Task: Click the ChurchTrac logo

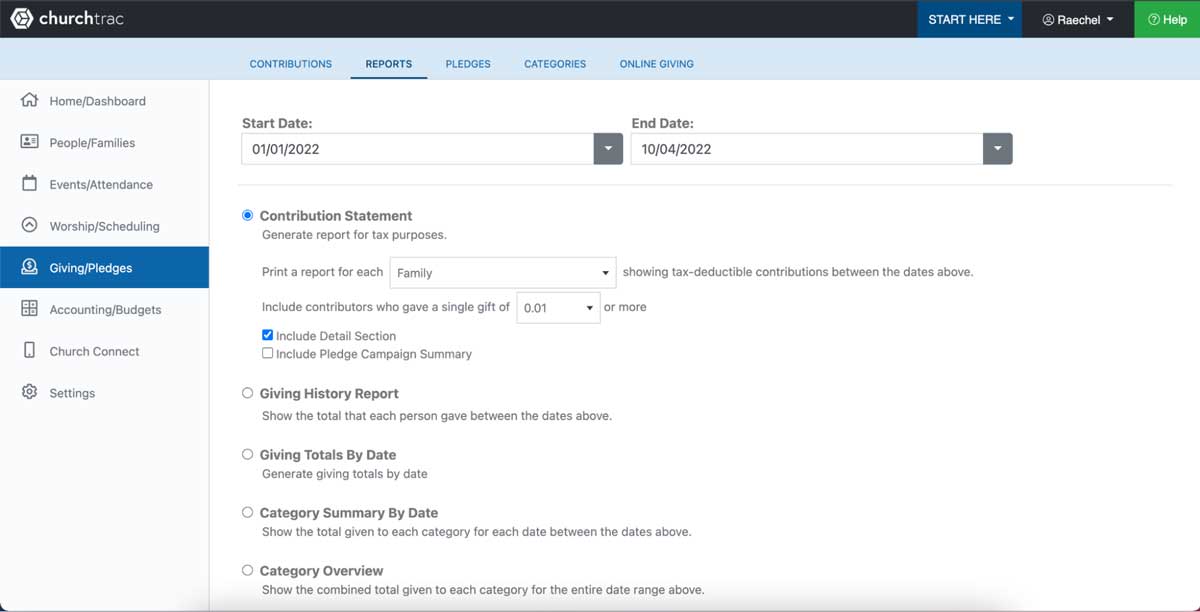Action: [x=65, y=18]
